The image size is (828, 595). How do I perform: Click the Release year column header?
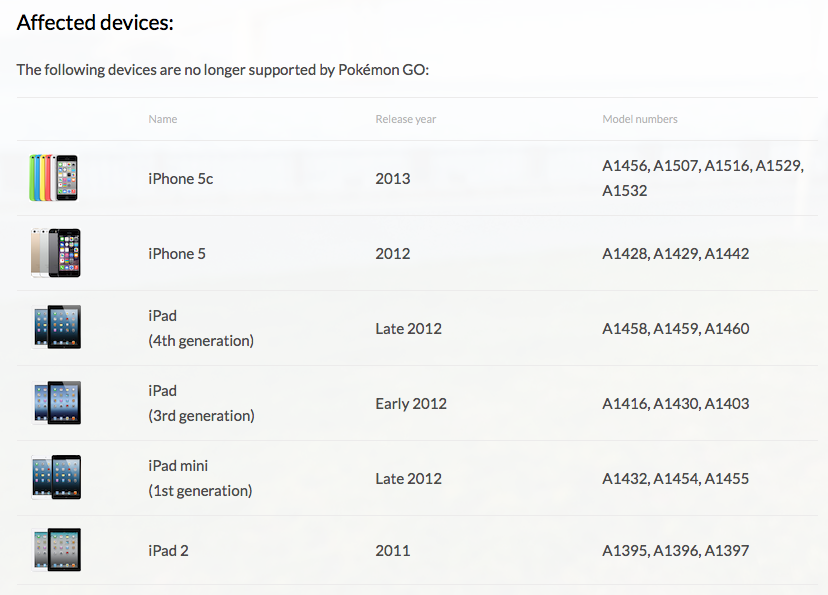(406, 119)
